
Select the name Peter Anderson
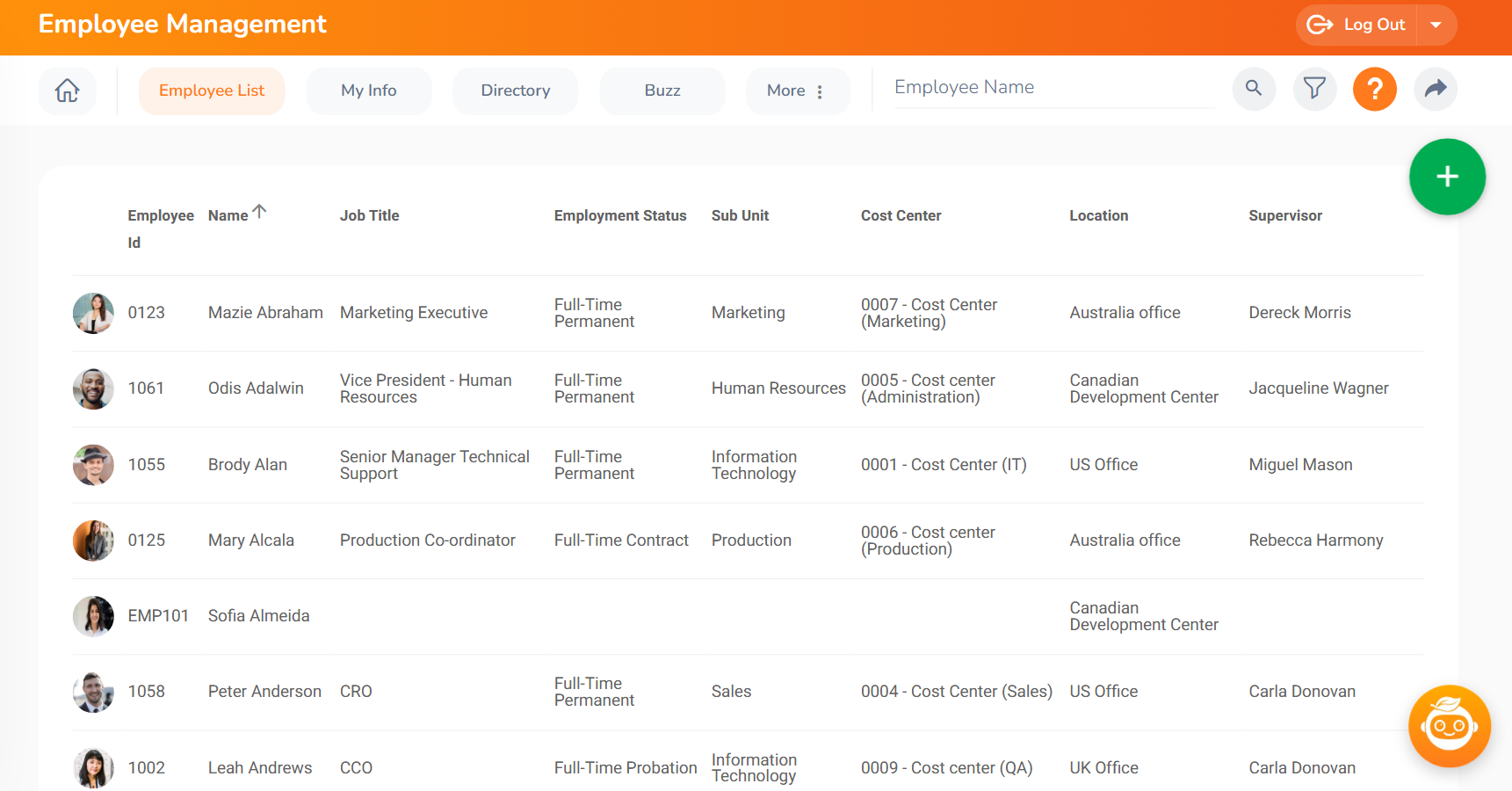[264, 692]
